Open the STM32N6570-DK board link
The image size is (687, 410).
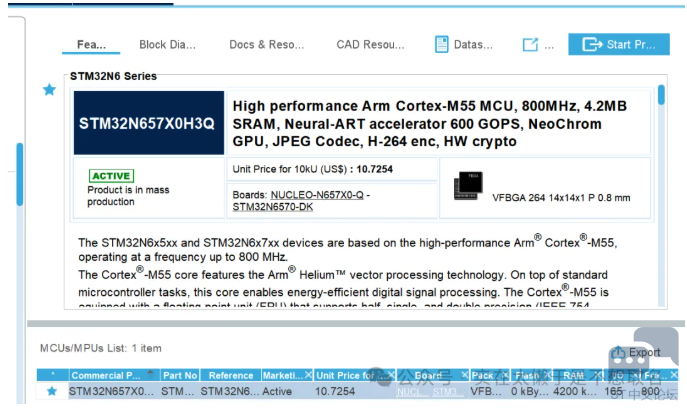pos(273,207)
